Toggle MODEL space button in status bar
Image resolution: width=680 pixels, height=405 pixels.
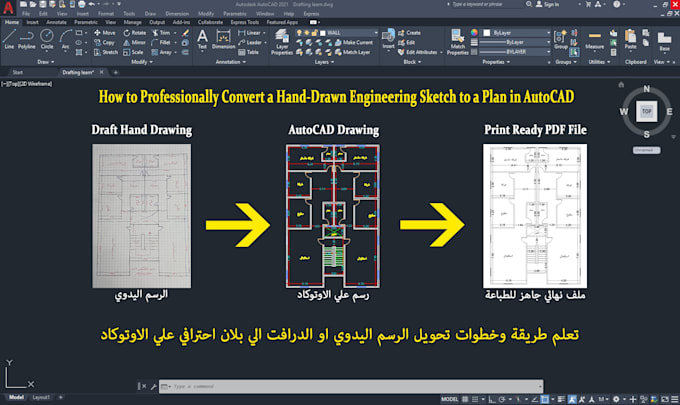pyautogui.click(x=449, y=399)
